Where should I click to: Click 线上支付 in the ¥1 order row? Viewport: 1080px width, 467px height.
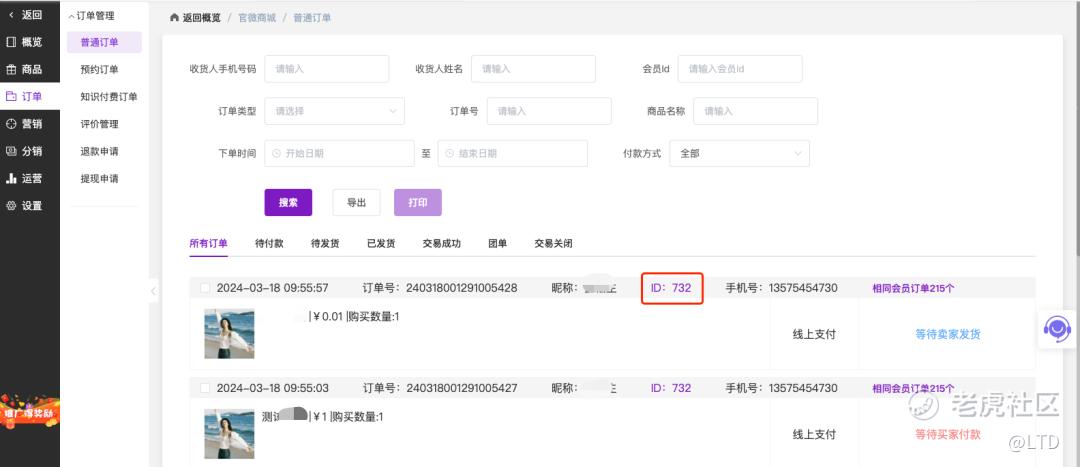click(x=814, y=435)
